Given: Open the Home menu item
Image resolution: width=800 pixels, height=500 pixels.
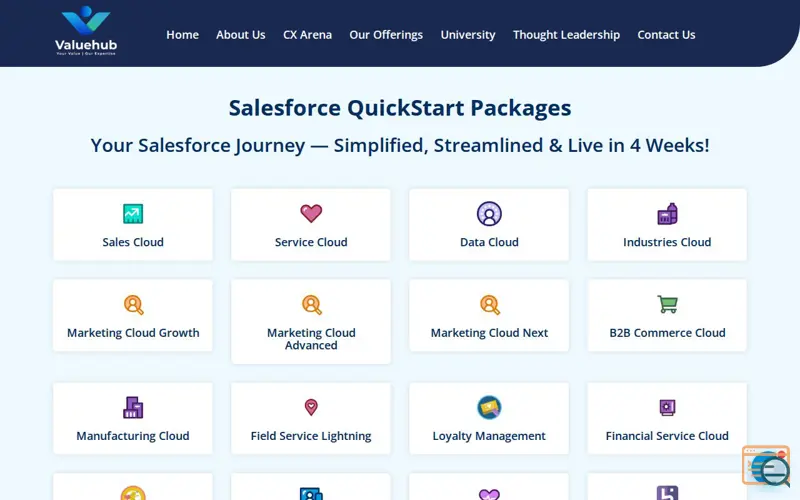Looking at the screenshot, I should coord(182,35).
